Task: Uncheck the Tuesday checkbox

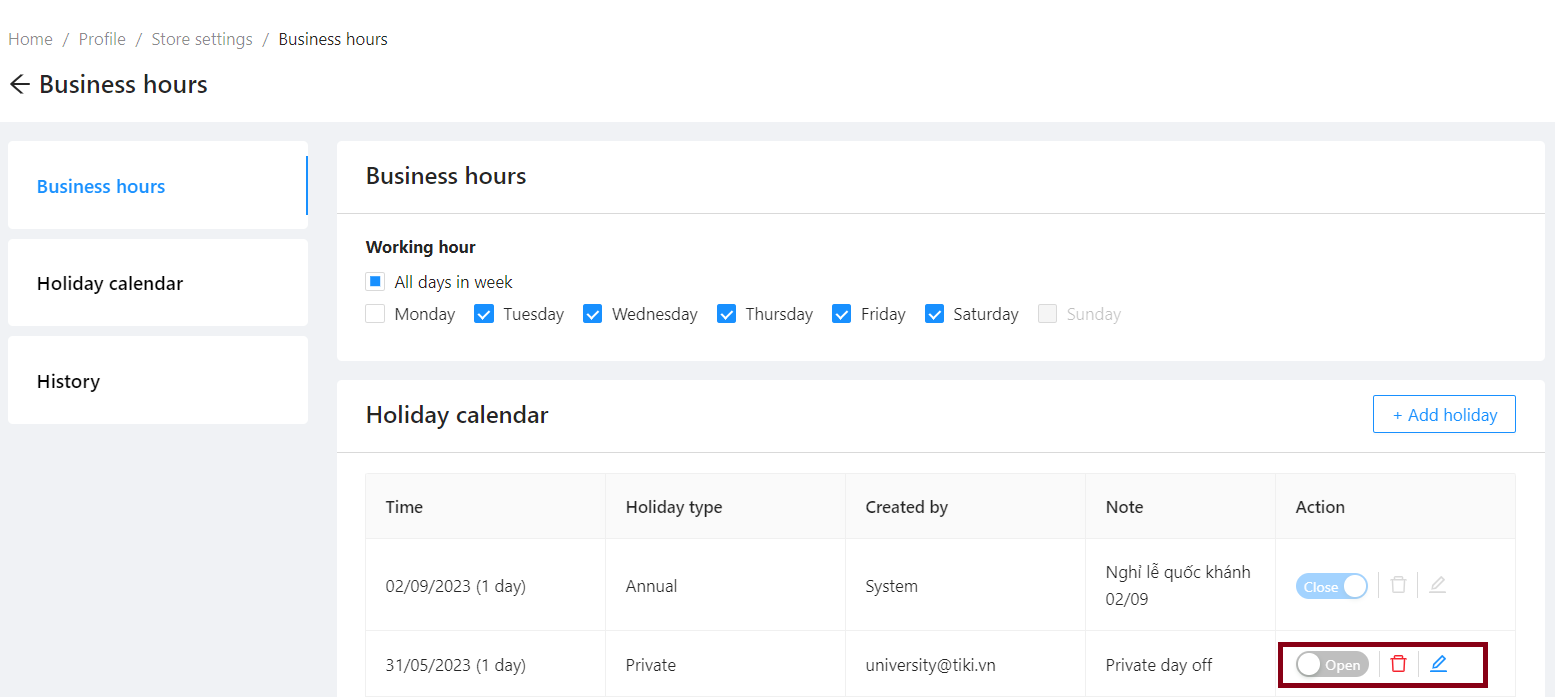Action: pyautogui.click(x=484, y=314)
